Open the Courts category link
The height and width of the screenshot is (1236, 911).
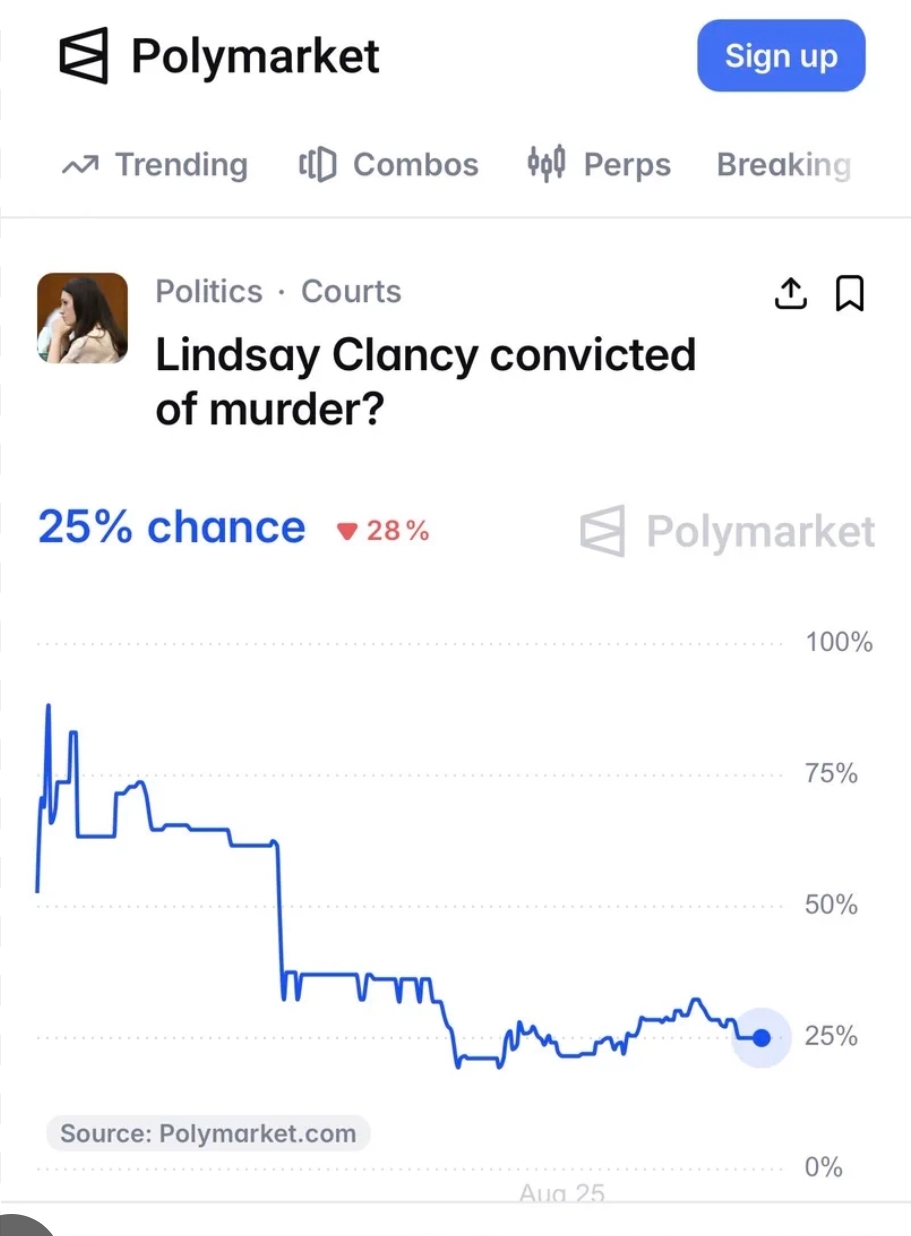tap(351, 291)
